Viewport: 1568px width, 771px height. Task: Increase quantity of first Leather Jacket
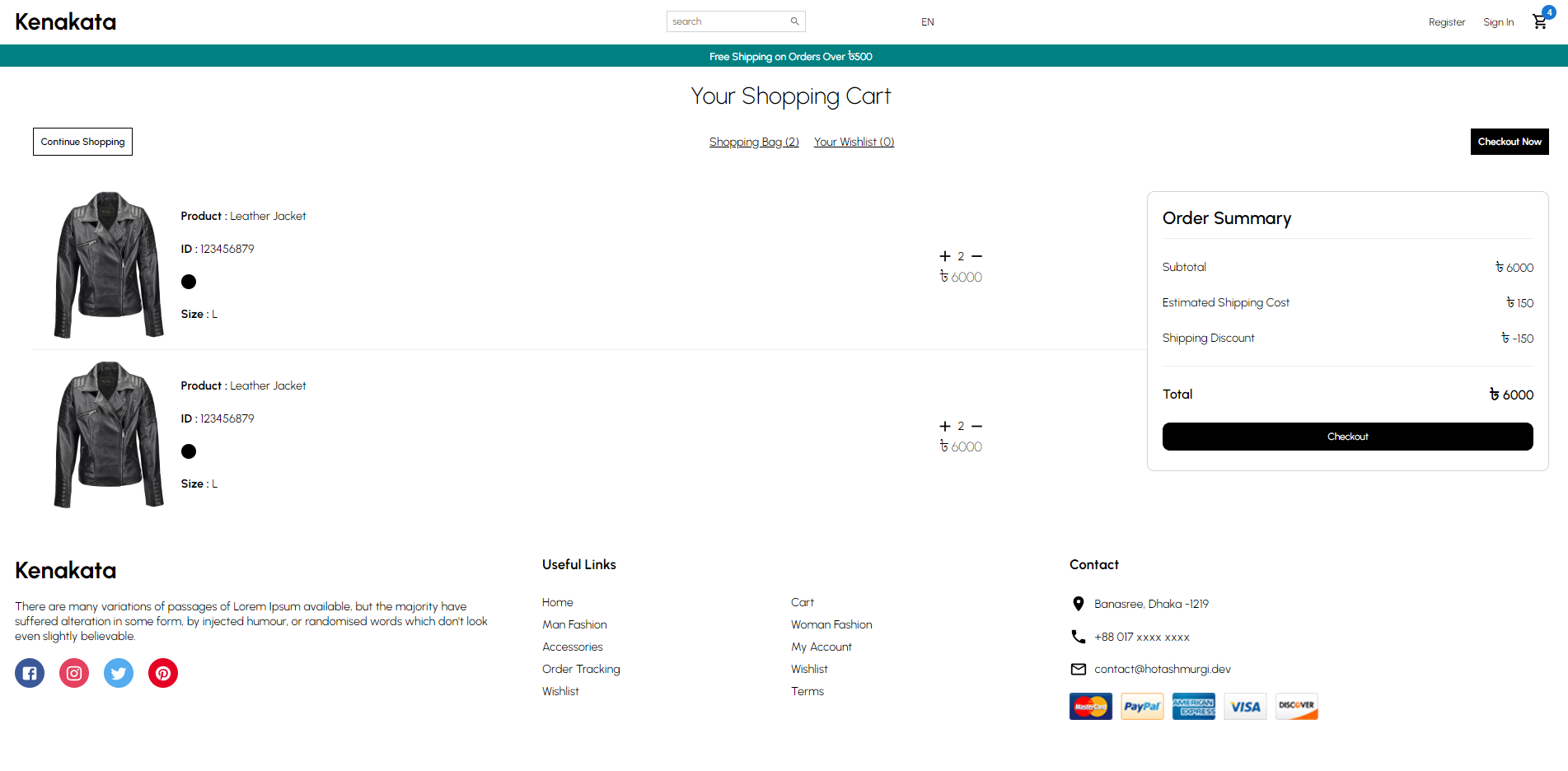pyautogui.click(x=945, y=256)
